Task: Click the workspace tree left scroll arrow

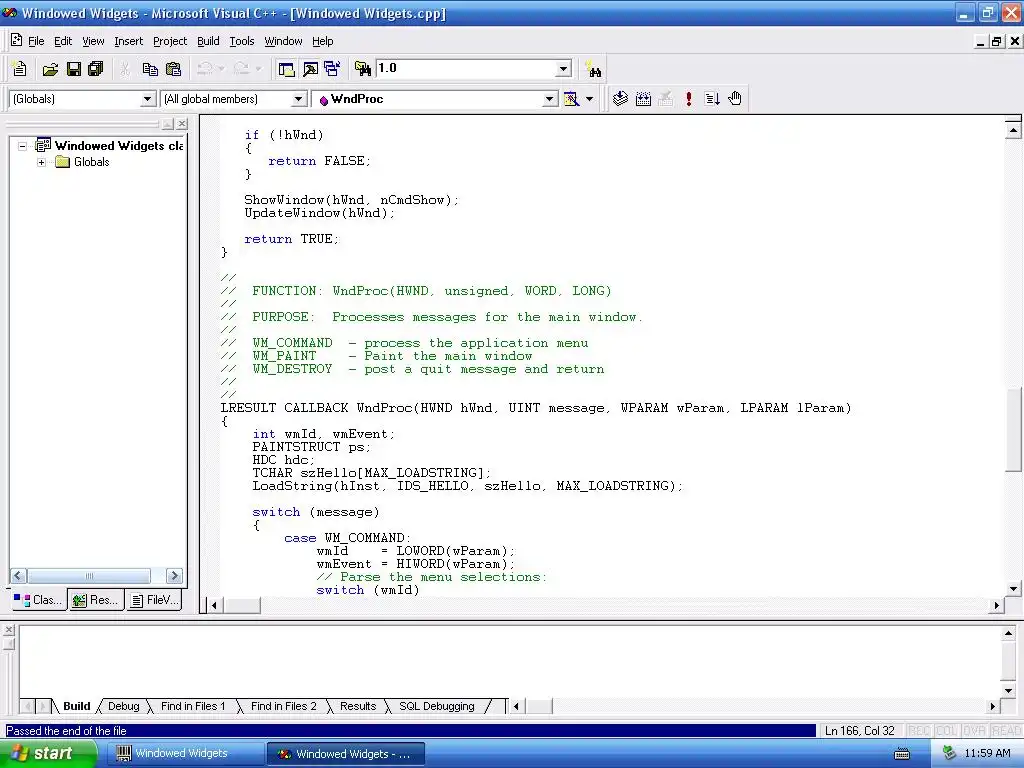Action: coord(18,575)
